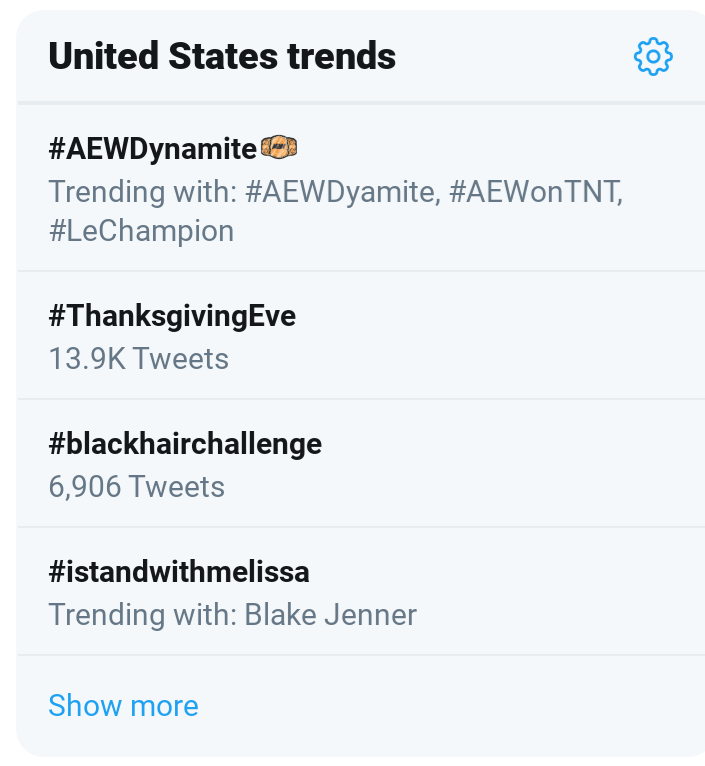Click the Show more row area
The width and height of the screenshot is (705, 766).
click(361, 706)
